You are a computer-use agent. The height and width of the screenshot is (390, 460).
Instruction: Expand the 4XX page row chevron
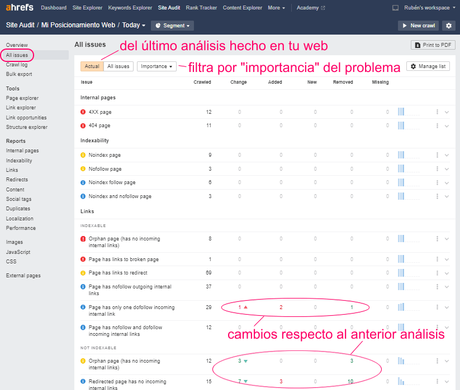tap(447, 112)
